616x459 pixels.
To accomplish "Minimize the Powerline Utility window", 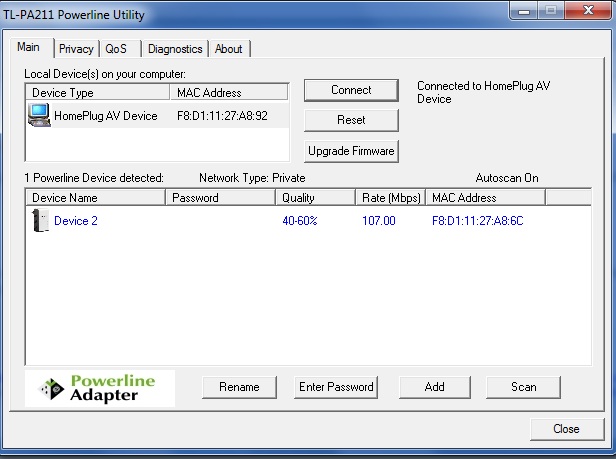I will coord(524,11).
